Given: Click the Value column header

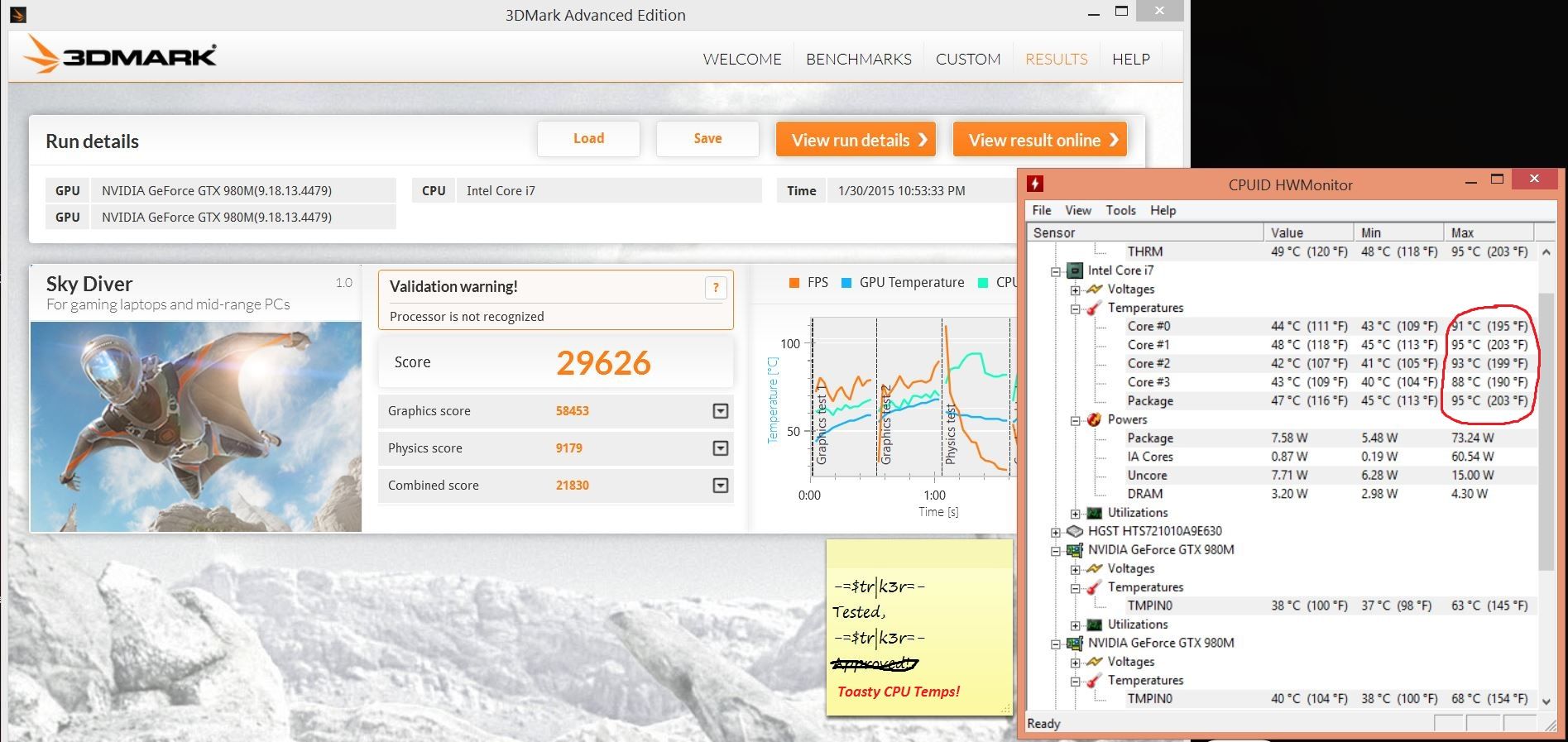Looking at the screenshot, I should coord(1309,232).
